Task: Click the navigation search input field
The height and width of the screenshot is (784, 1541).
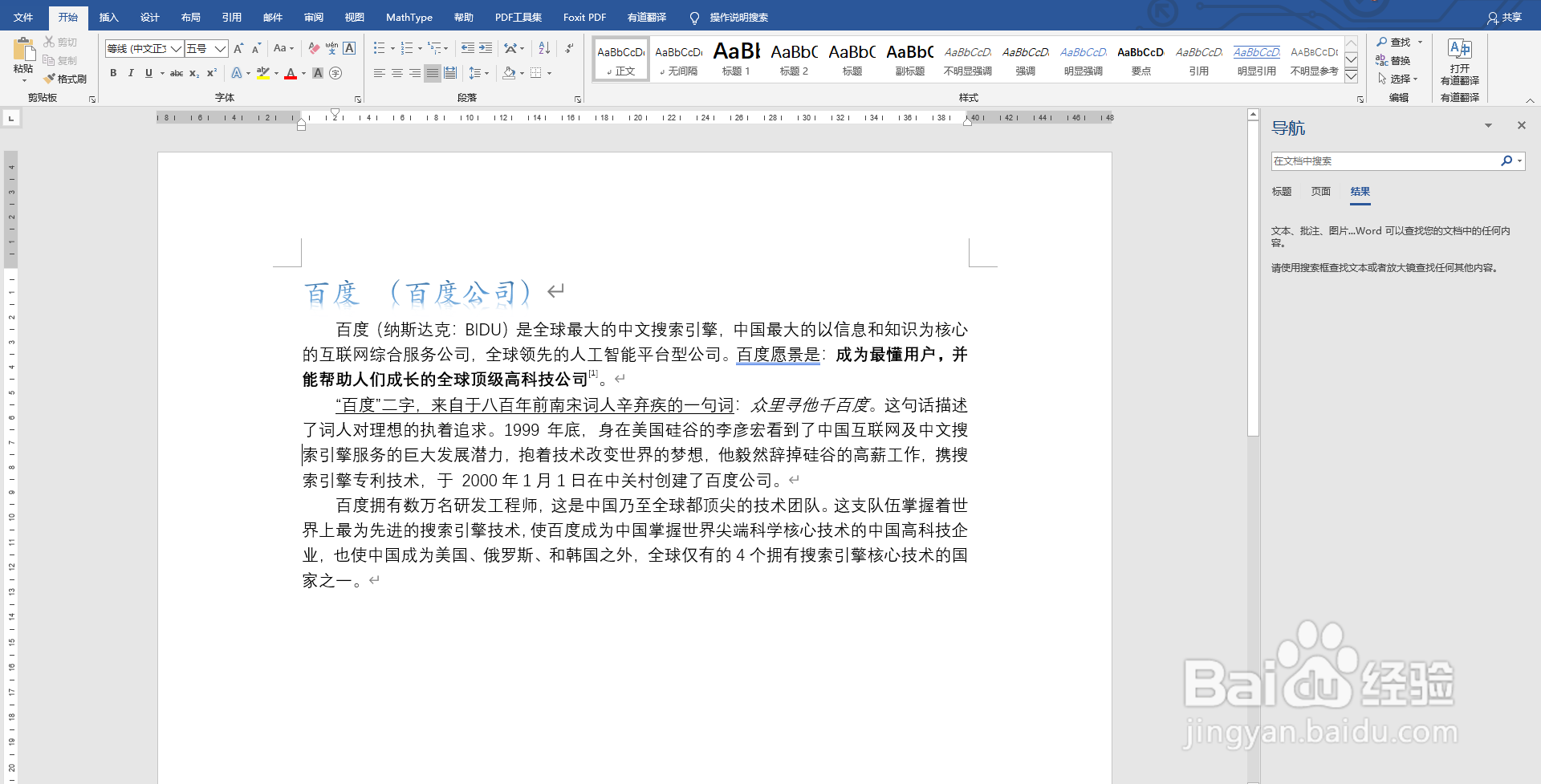Action: point(1385,161)
